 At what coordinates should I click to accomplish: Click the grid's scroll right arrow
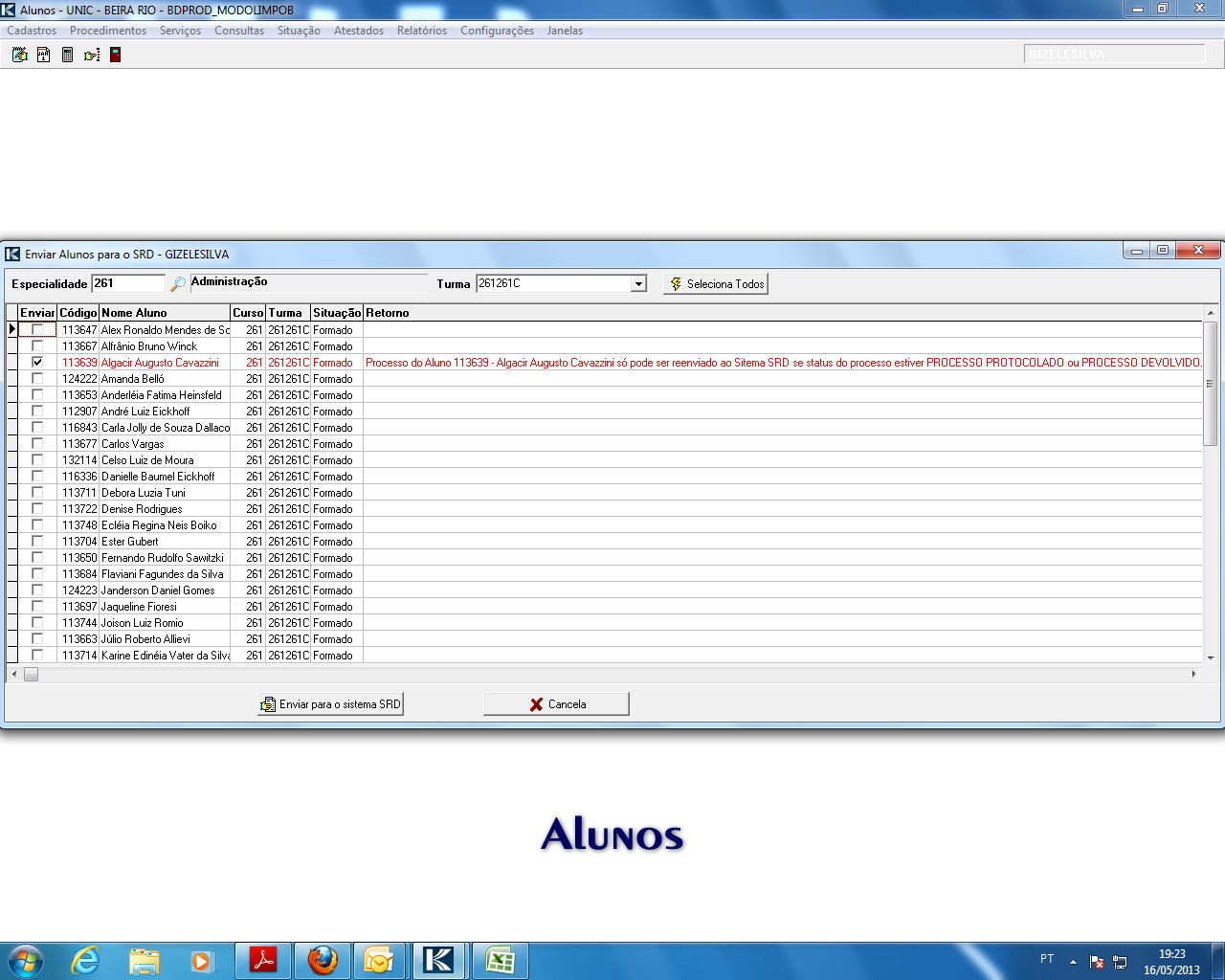click(1193, 674)
